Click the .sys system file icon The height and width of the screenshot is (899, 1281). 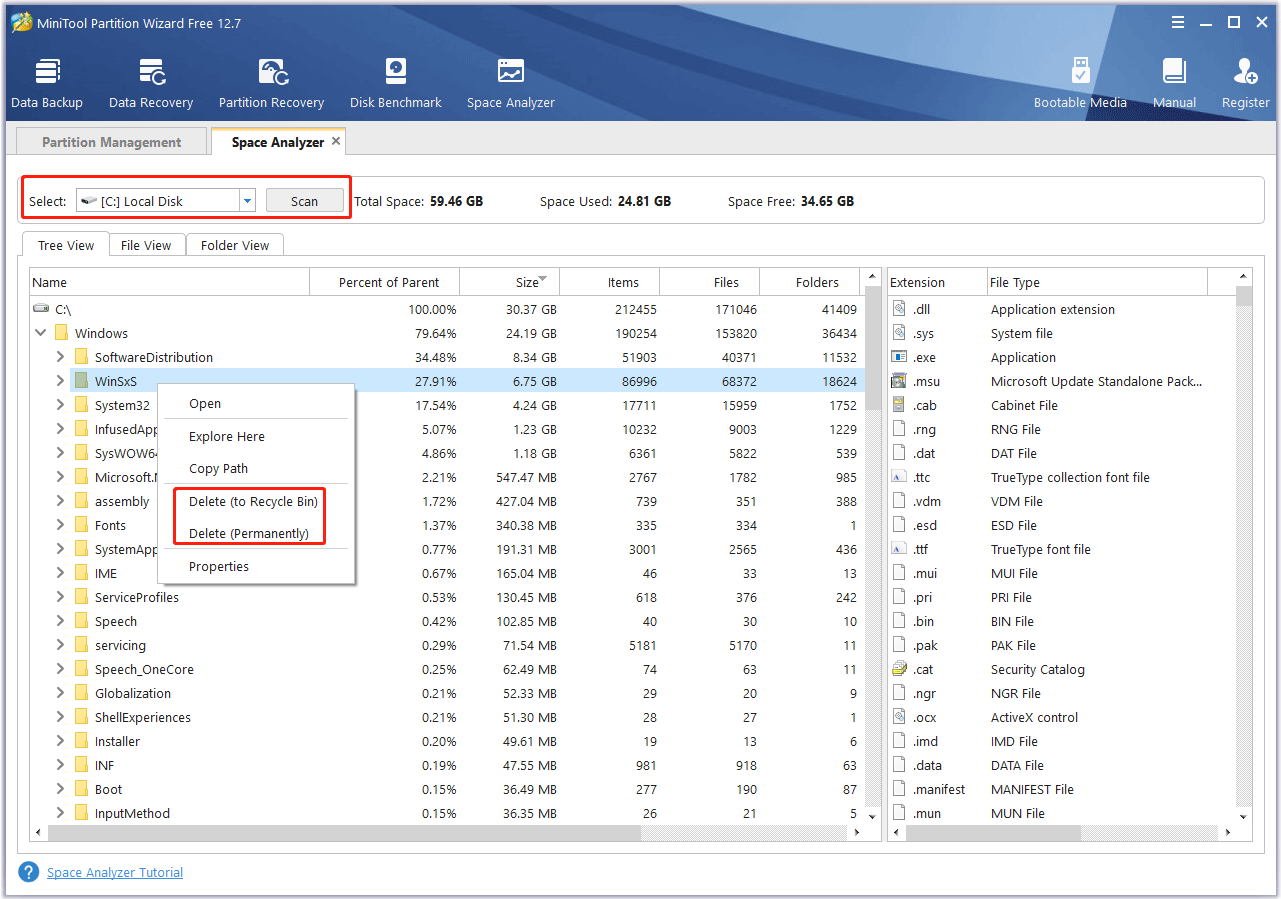[899, 333]
